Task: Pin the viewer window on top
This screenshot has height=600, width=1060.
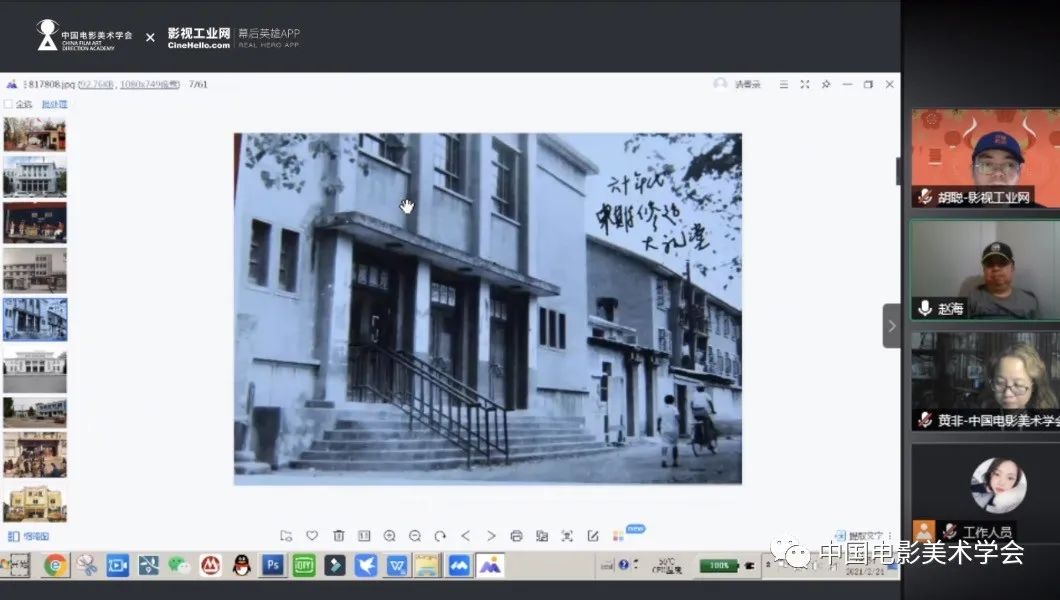Action: (826, 85)
